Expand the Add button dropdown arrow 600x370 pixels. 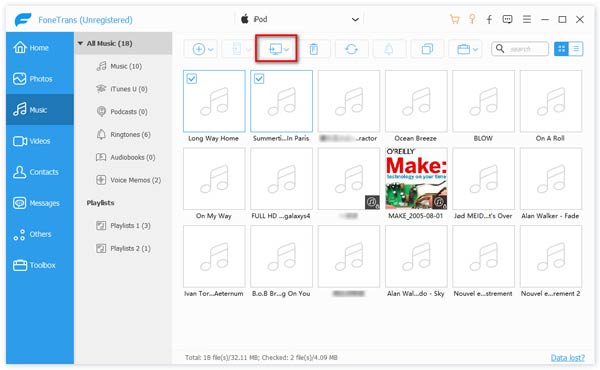[210, 49]
